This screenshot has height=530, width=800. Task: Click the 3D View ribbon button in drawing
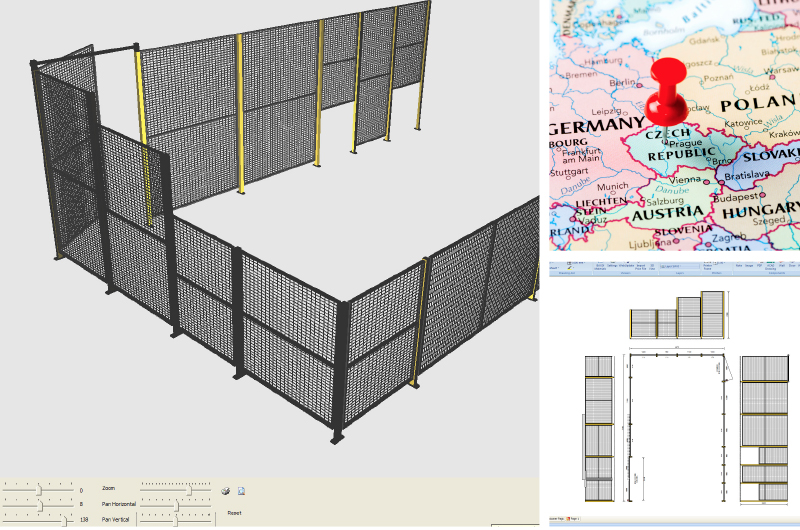[652, 267]
